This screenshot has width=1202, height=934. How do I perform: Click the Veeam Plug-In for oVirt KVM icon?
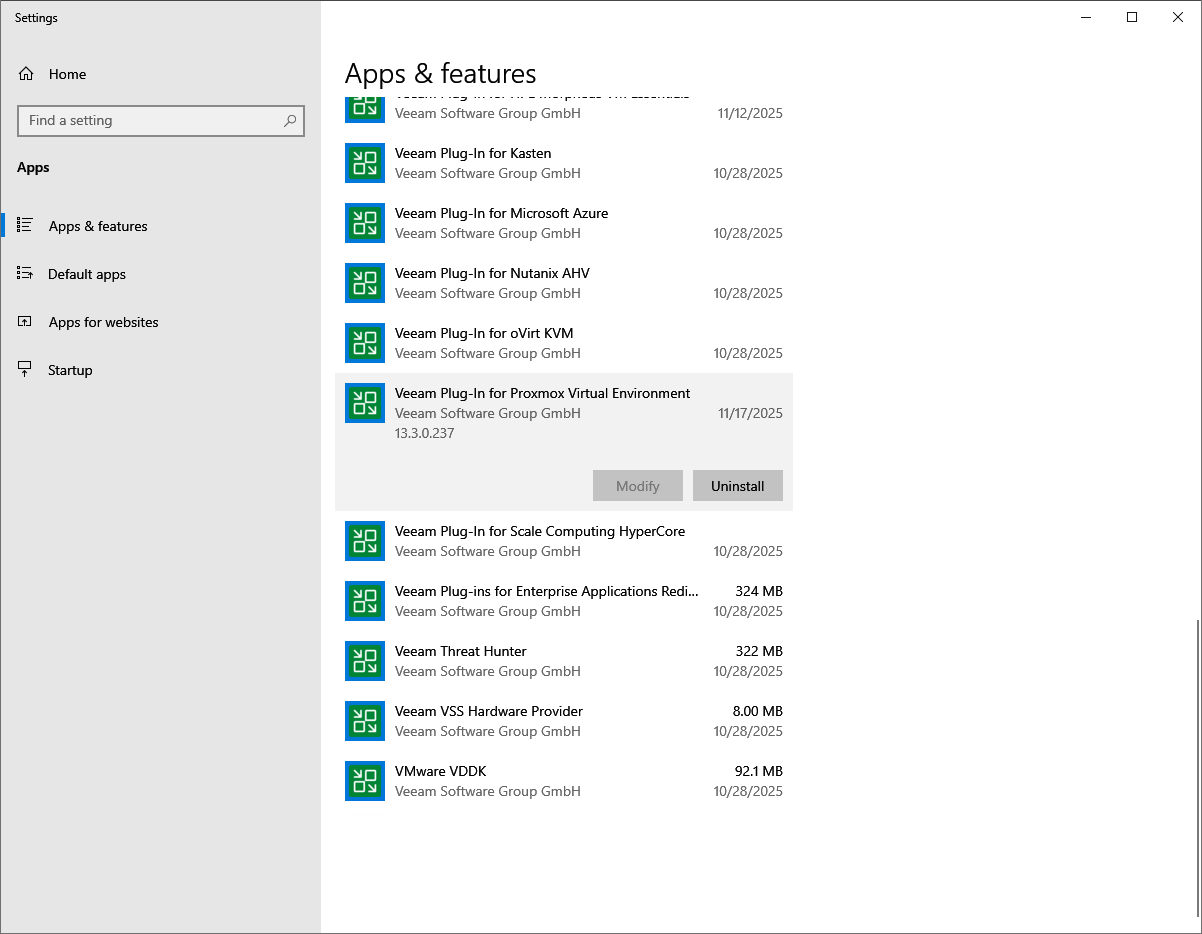coord(365,343)
